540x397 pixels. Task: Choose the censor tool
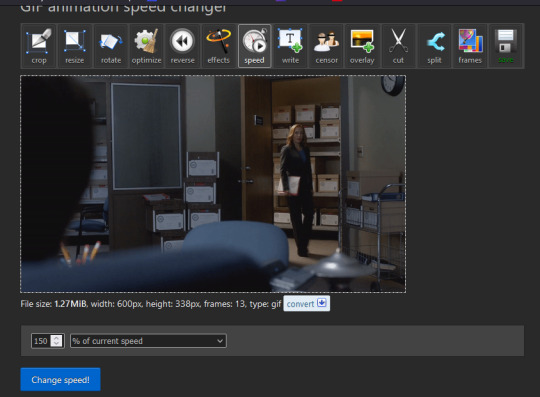tap(326, 46)
